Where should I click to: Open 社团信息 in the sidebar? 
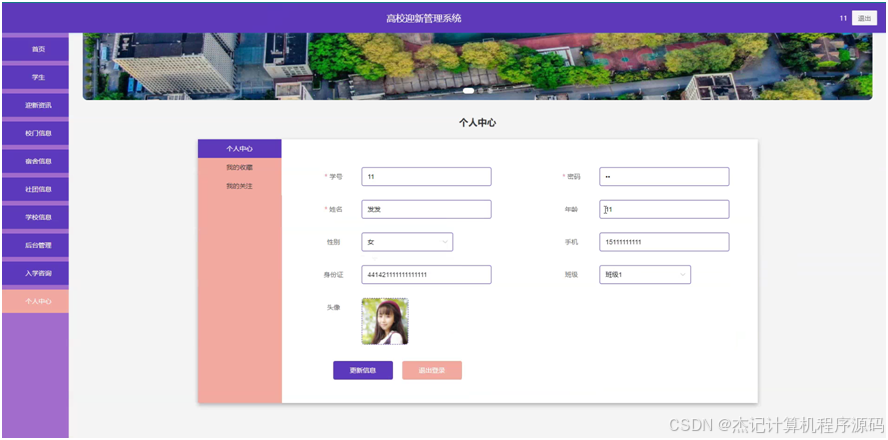[x=36, y=189]
